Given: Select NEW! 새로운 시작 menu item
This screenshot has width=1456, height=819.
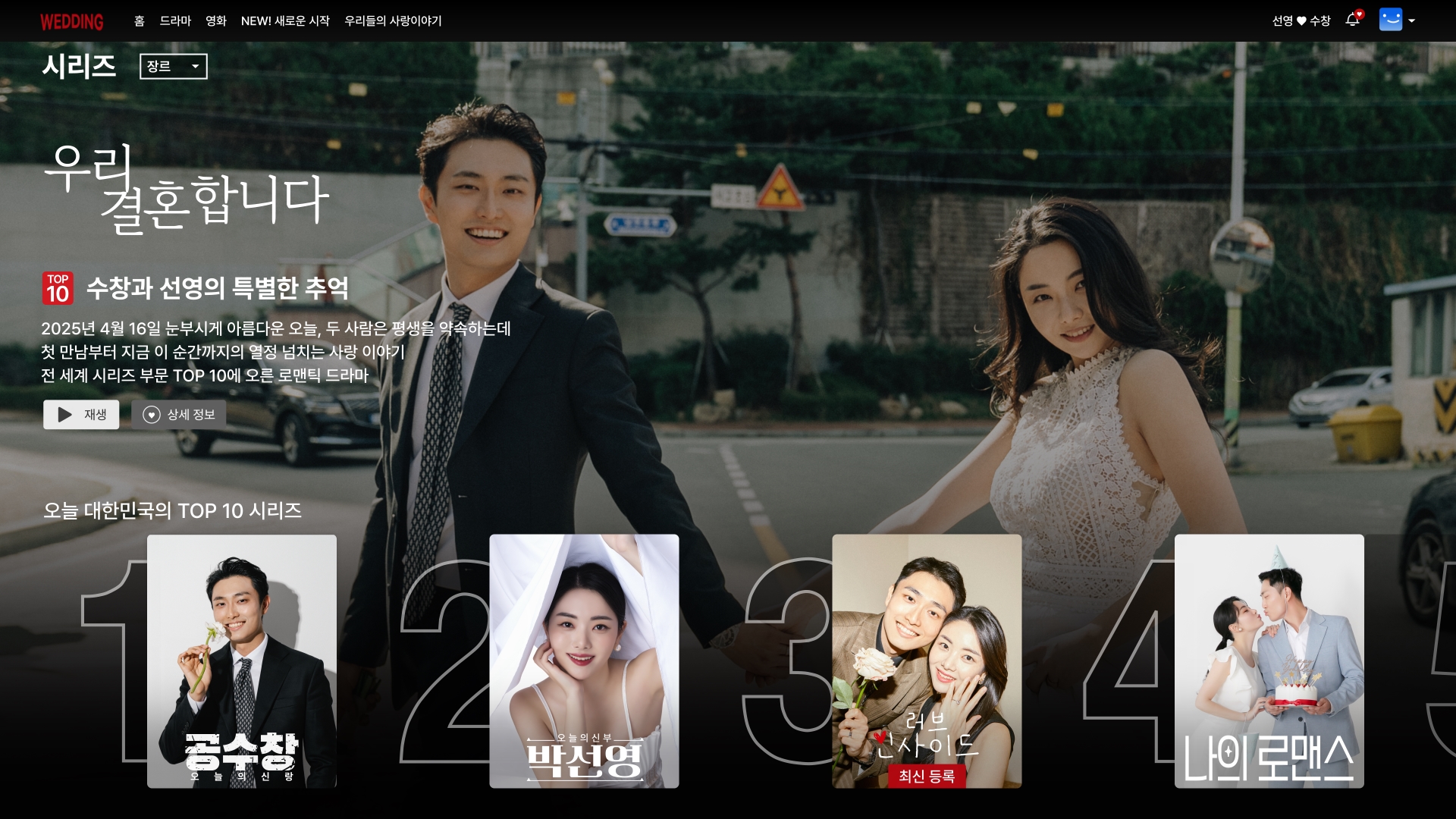Looking at the screenshot, I should coord(285,21).
